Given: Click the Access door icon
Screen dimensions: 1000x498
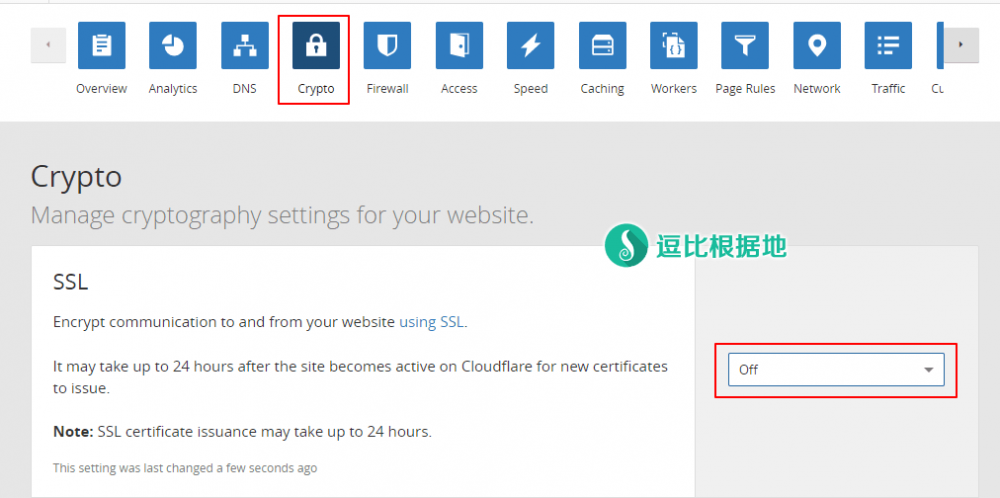Looking at the screenshot, I should click(x=459, y=46).
